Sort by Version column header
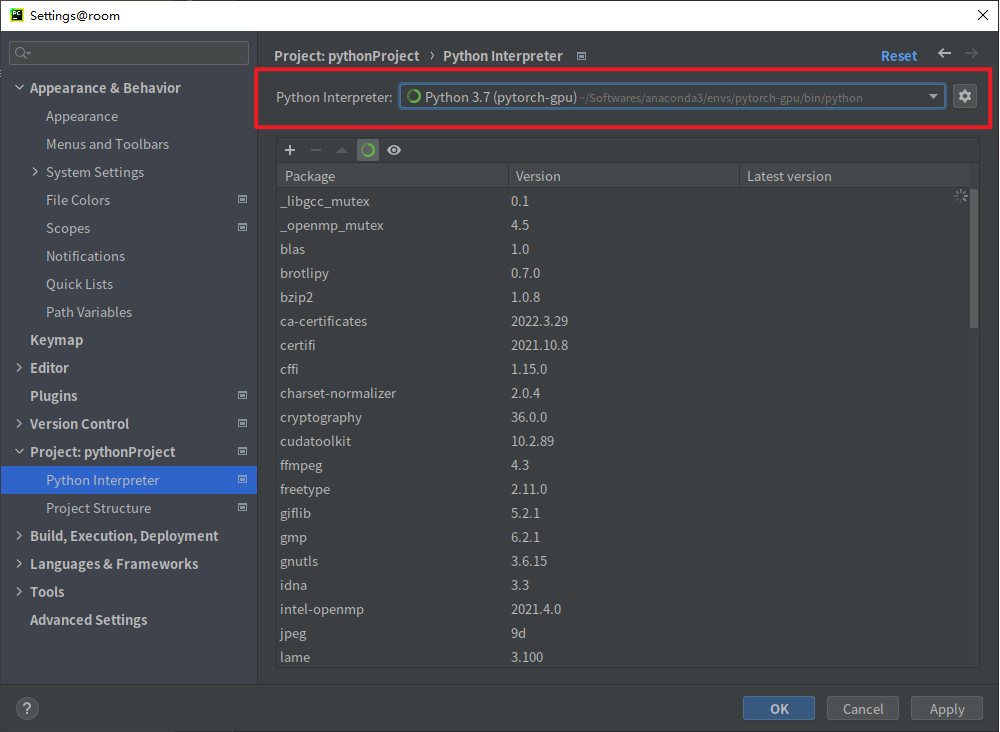This screenshot has height=732, width=1000. (623, 176)
